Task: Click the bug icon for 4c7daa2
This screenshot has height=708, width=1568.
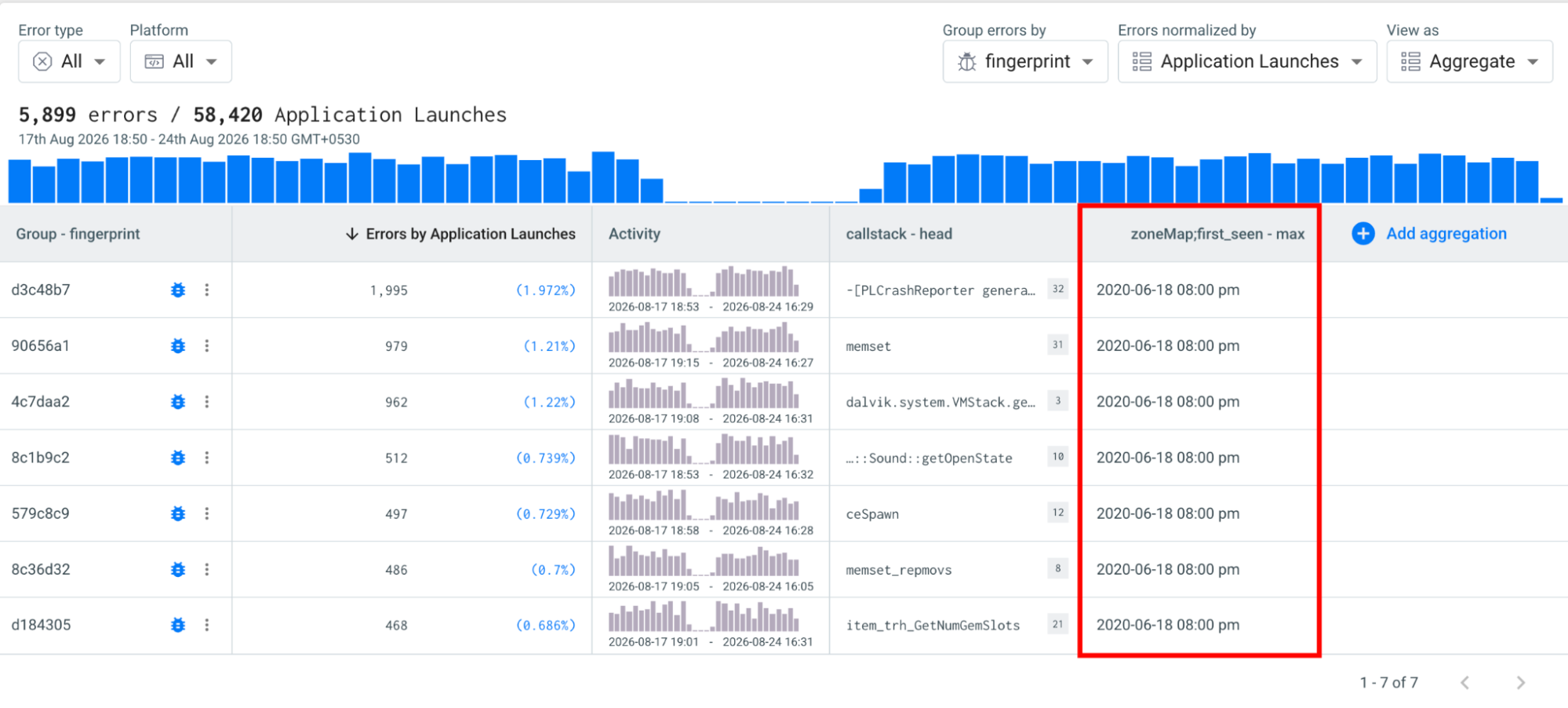Action: pyautogui.click(x=178, y=402)
